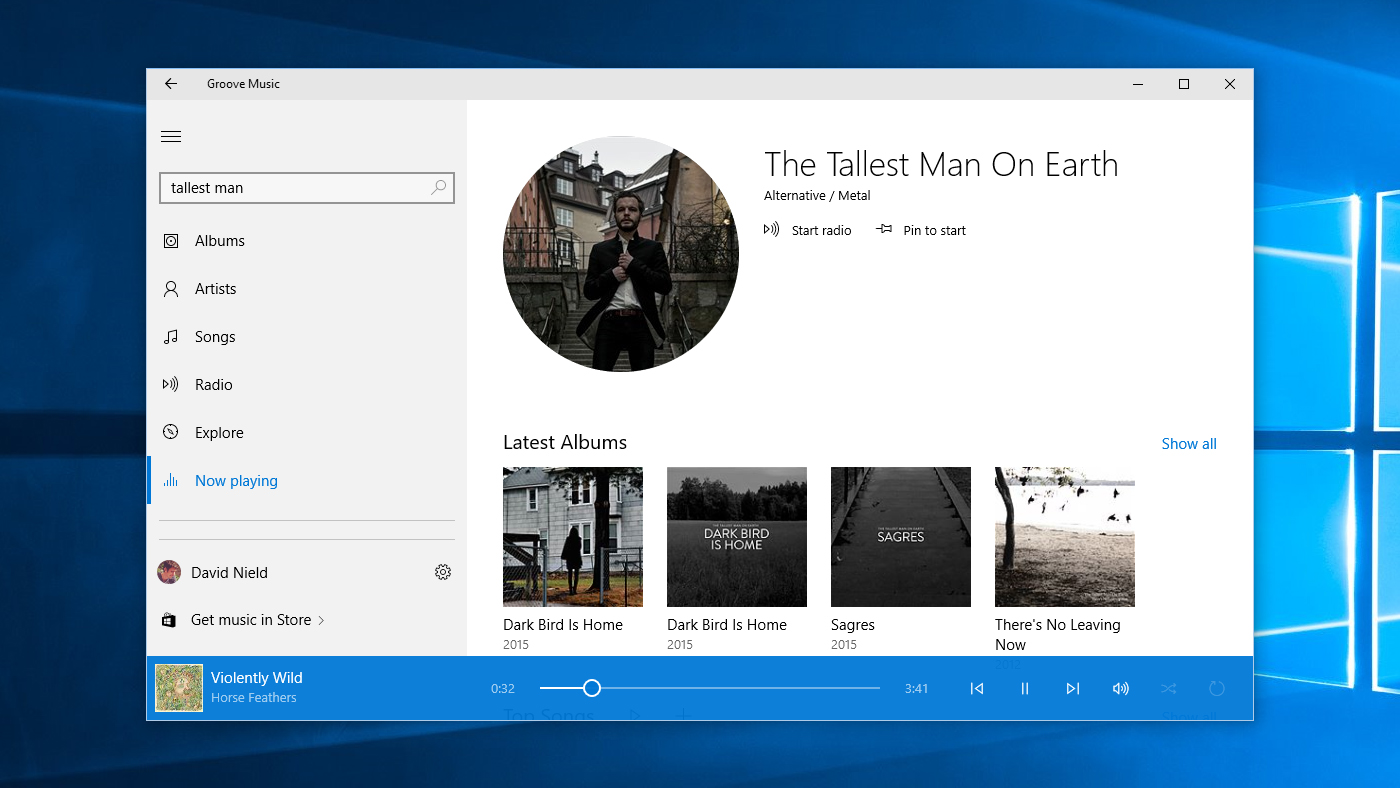
Task: Click Pin to start button
Action: coord(920,230)
